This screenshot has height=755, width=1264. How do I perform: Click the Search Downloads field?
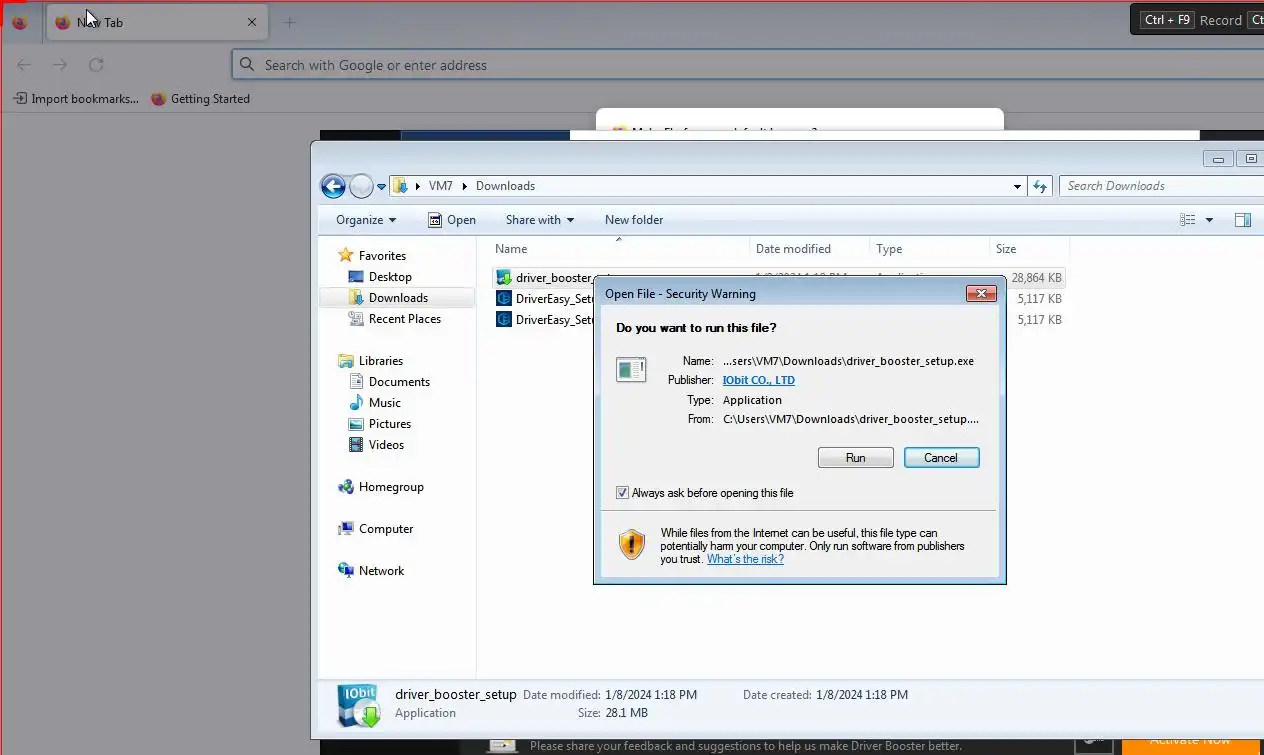1160,186
